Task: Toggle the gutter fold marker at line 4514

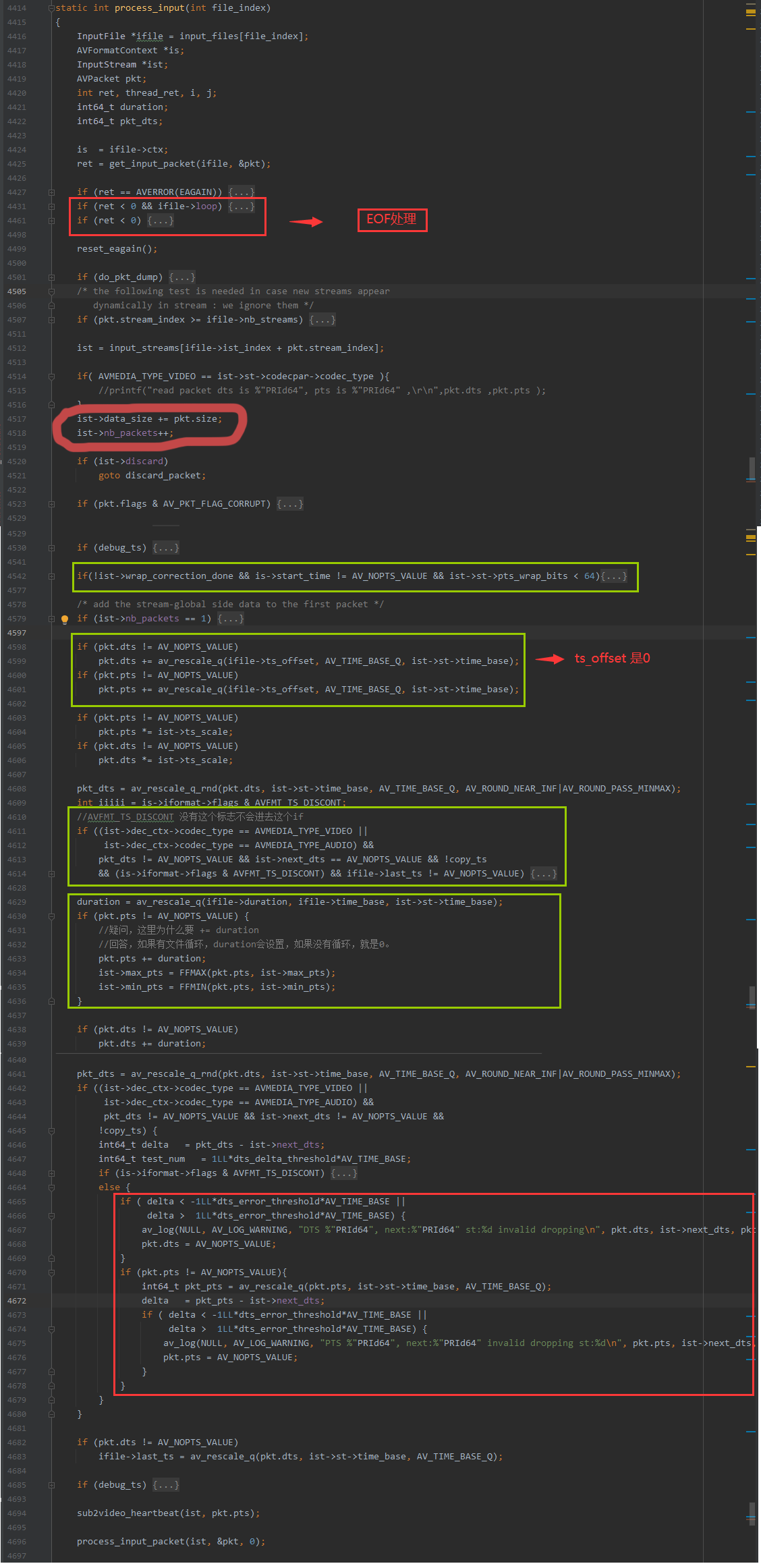Action: coord(51,376)
